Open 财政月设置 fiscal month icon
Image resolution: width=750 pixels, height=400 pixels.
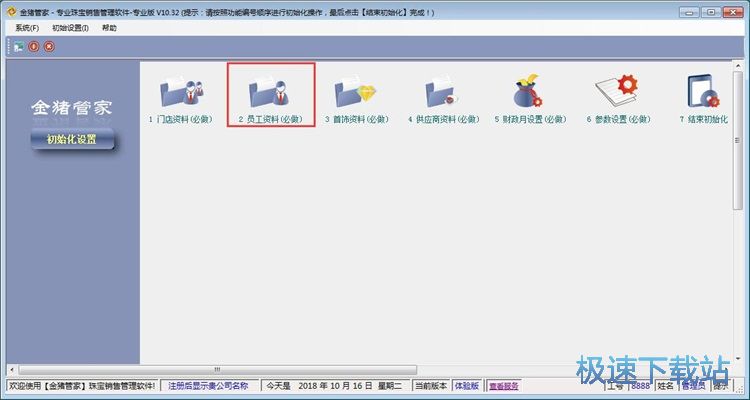click(x=528, y=91)
